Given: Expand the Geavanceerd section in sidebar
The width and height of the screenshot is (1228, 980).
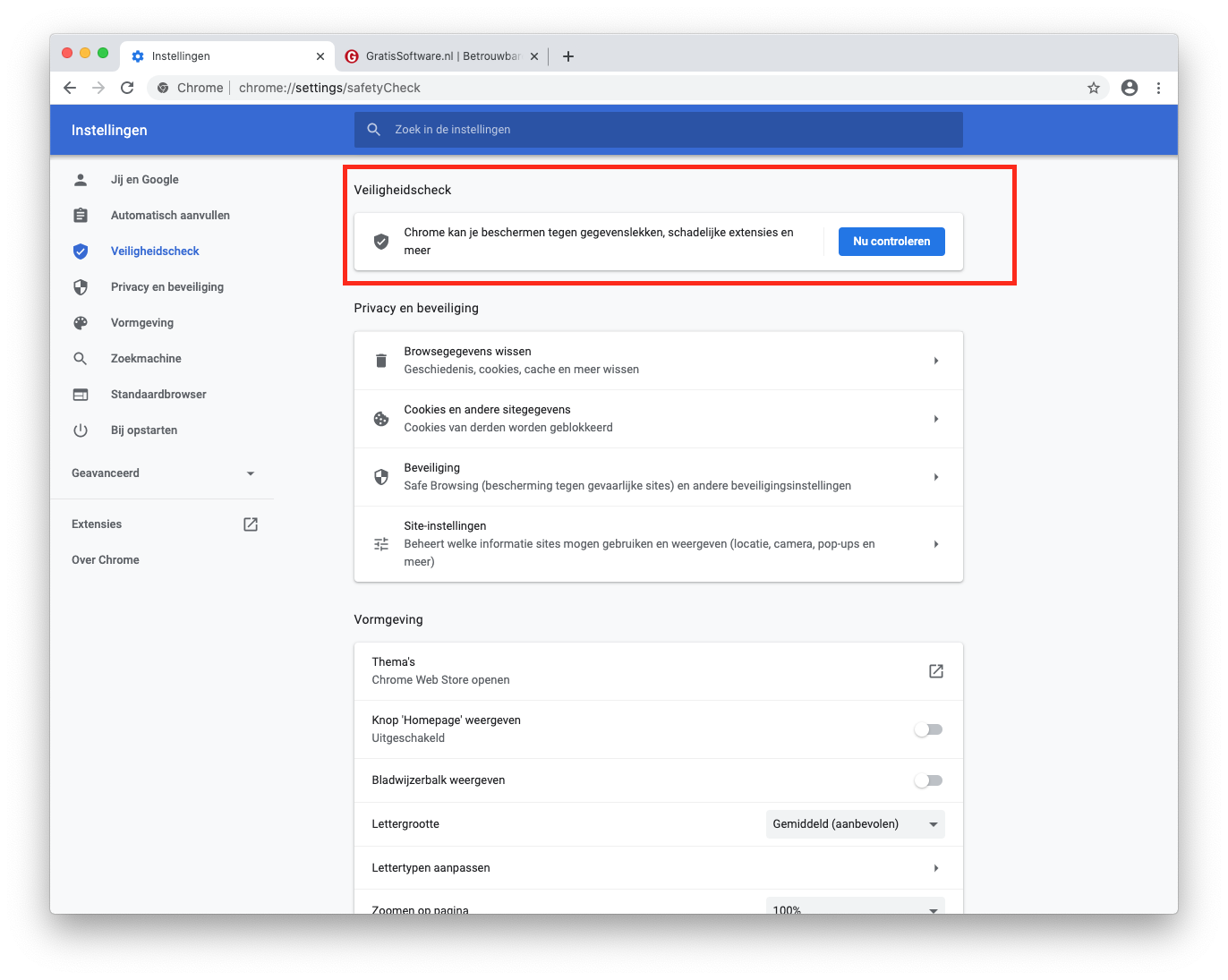Looking at the screenshot, I should 163,473.
